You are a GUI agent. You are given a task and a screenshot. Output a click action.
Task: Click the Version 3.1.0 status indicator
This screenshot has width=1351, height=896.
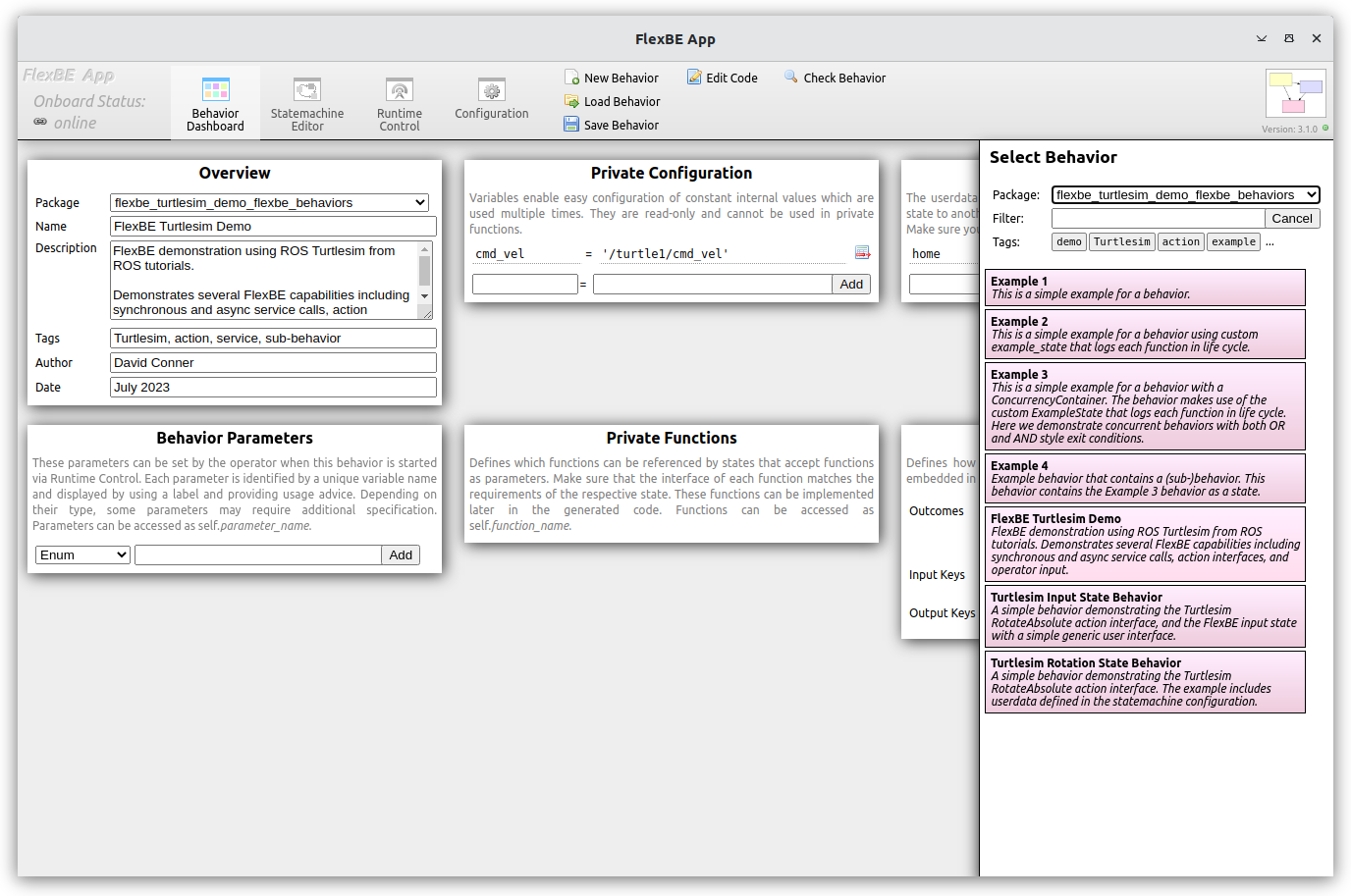click(x=1325, y=128)
